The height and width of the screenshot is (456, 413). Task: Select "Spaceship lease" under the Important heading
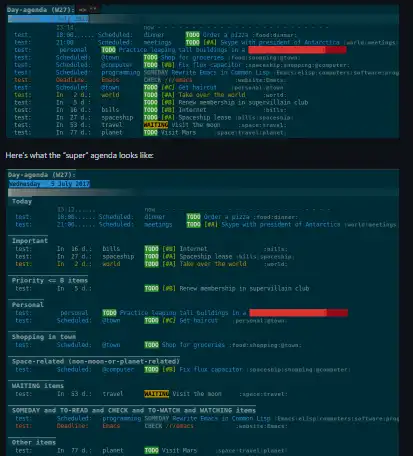[206, 256]
